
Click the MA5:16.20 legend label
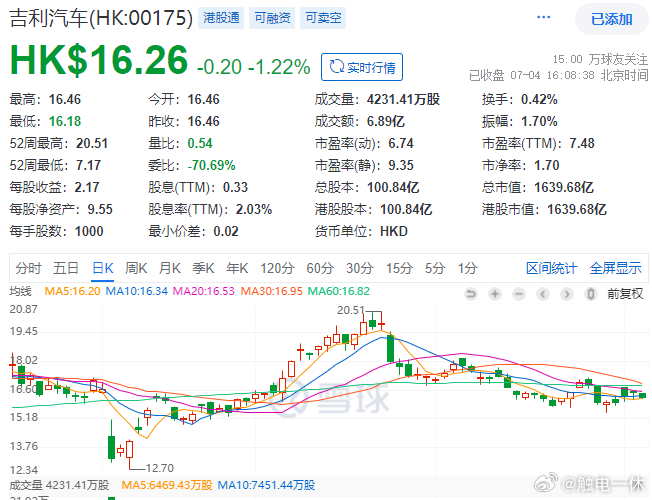click(x=72, y=291)
